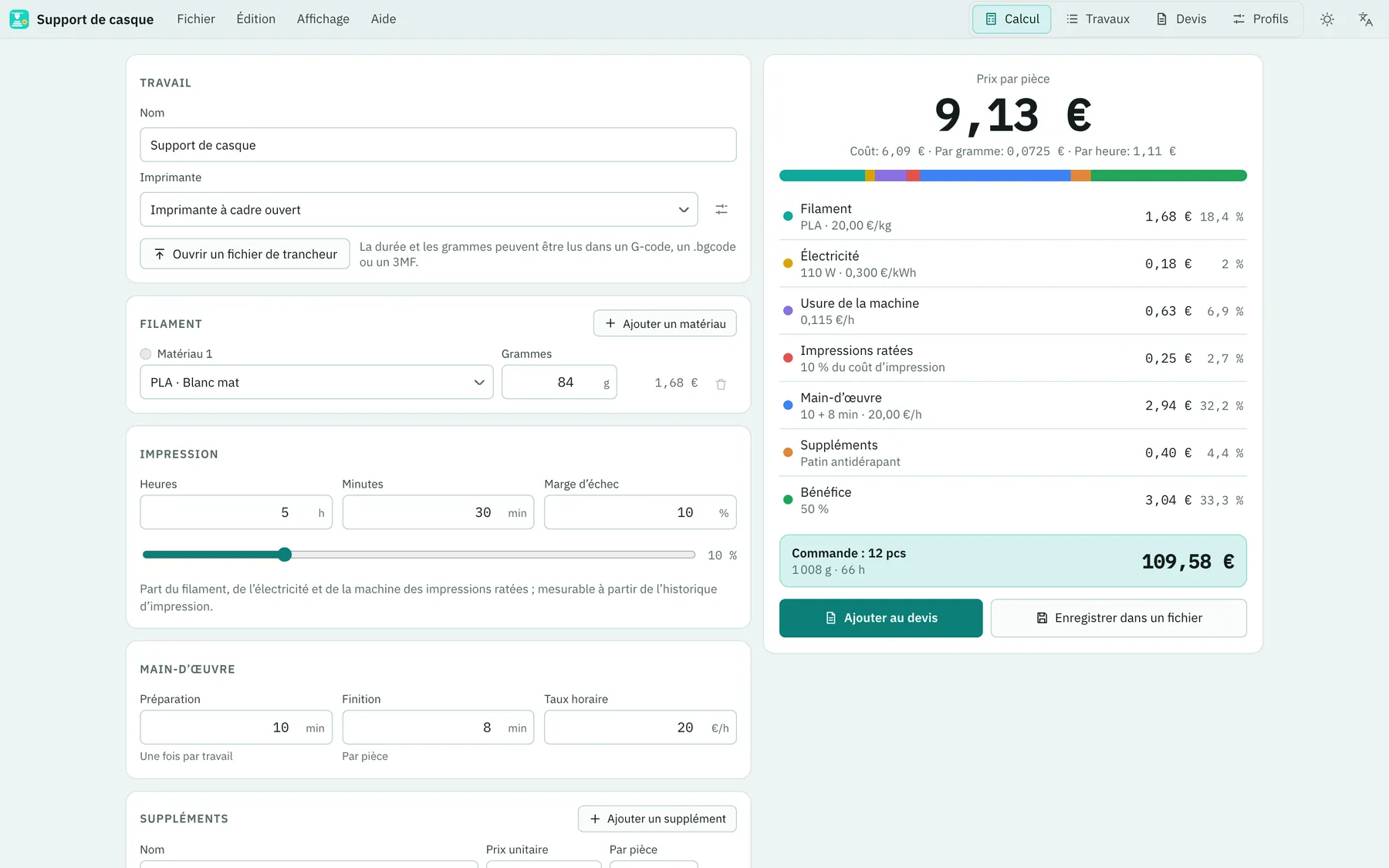Click the Heures input field
1389x868 pixels.
236,512
